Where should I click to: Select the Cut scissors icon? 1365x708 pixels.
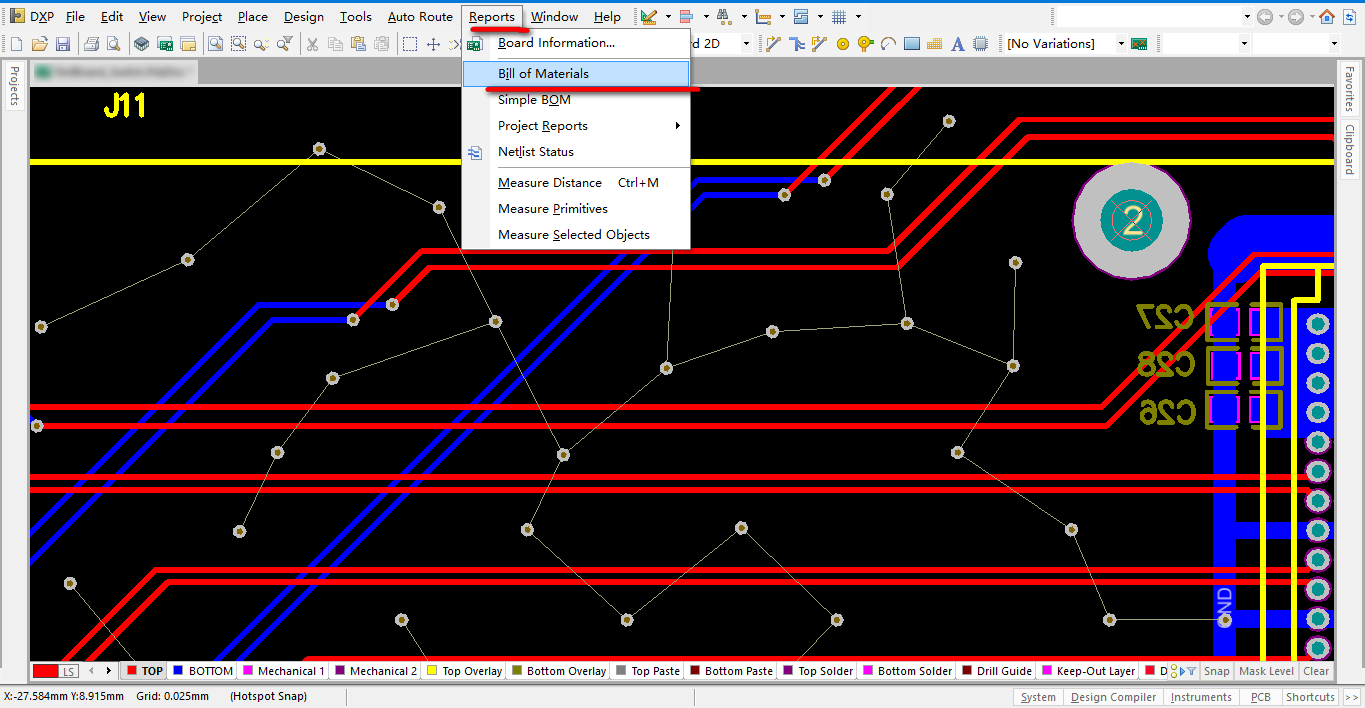[x=312, y=44]
